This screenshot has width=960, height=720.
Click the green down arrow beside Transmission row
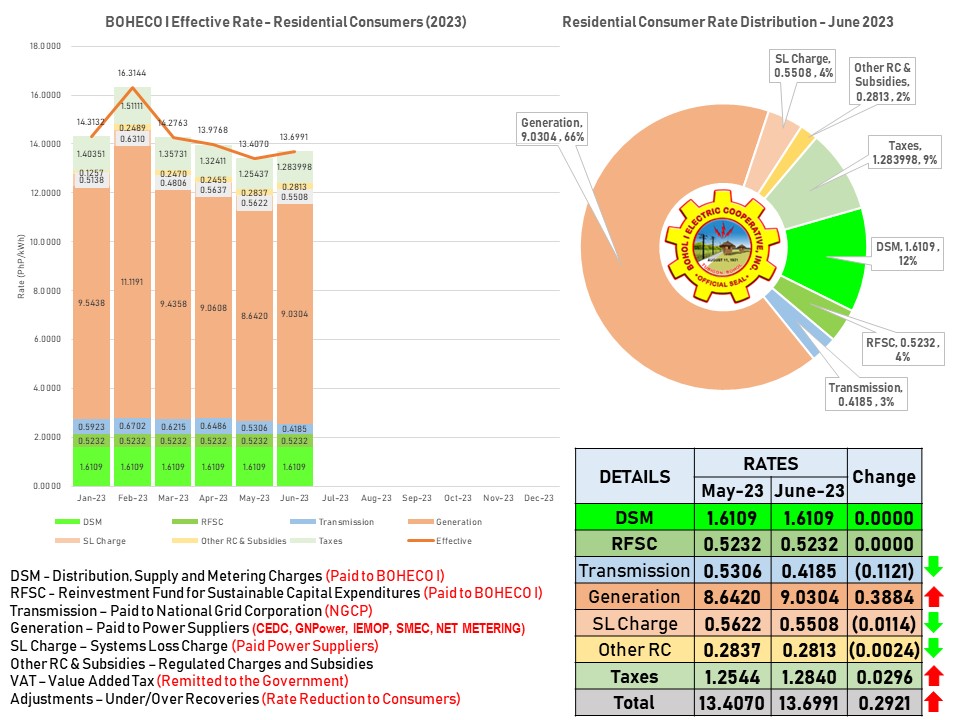pos(934,569)
